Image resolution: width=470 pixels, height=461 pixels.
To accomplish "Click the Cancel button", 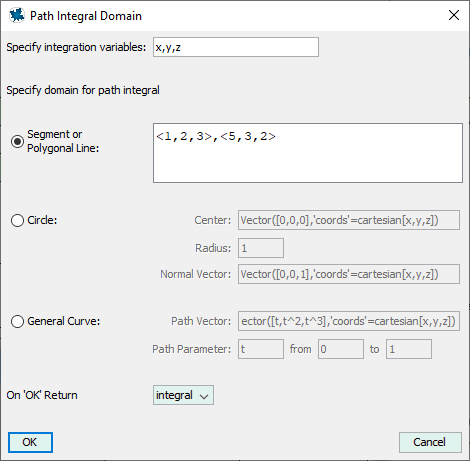I will (430, 442).
